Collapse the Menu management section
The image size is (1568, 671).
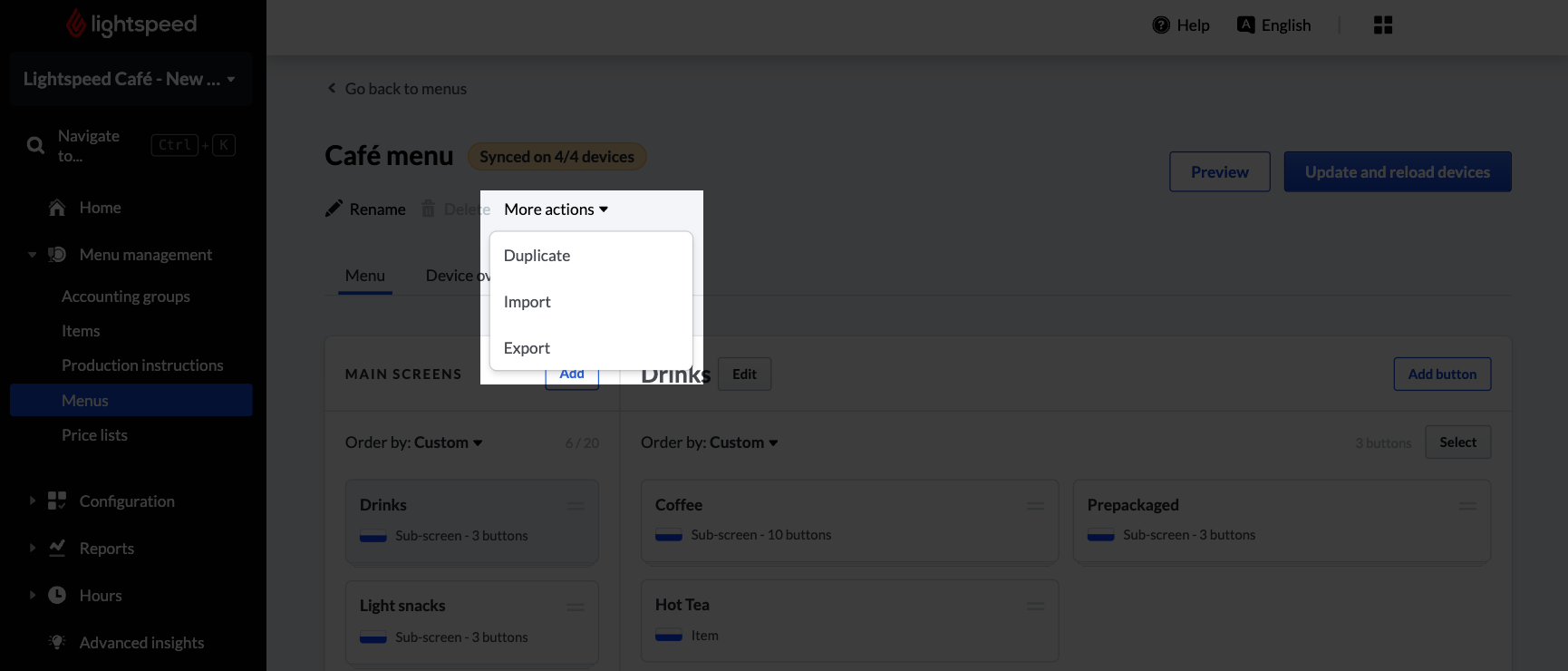[33, 255]
